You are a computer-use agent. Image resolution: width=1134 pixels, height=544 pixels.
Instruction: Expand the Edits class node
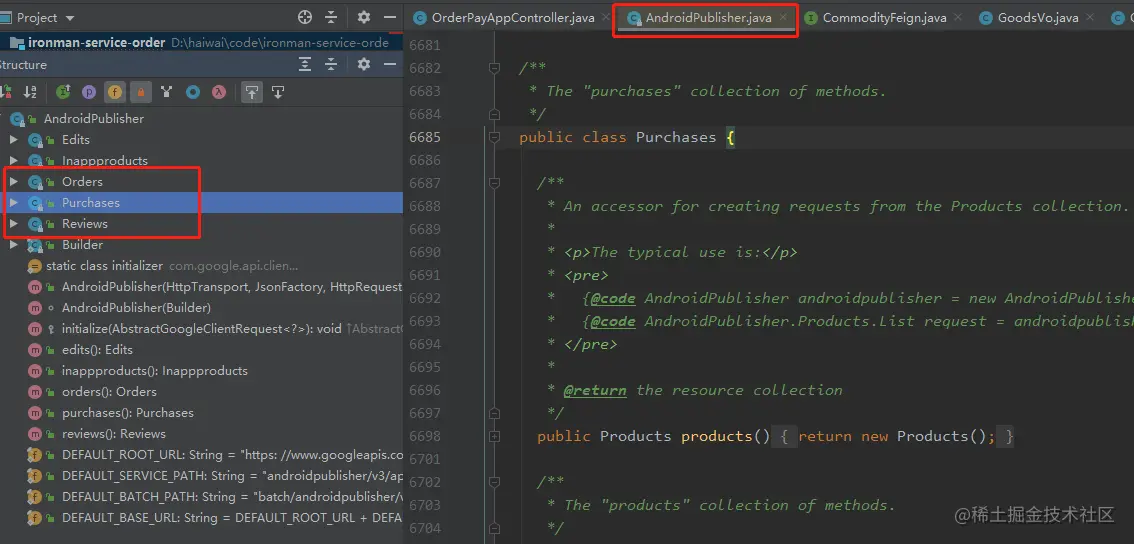coord(13,140)
